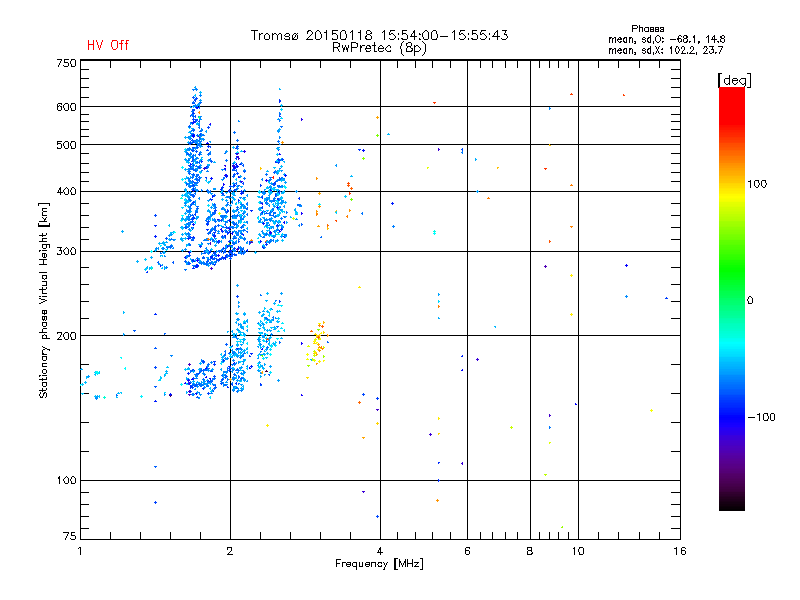Click the '[deg]' colorbar unit label
800x600 pixels.
click(734, 80)
